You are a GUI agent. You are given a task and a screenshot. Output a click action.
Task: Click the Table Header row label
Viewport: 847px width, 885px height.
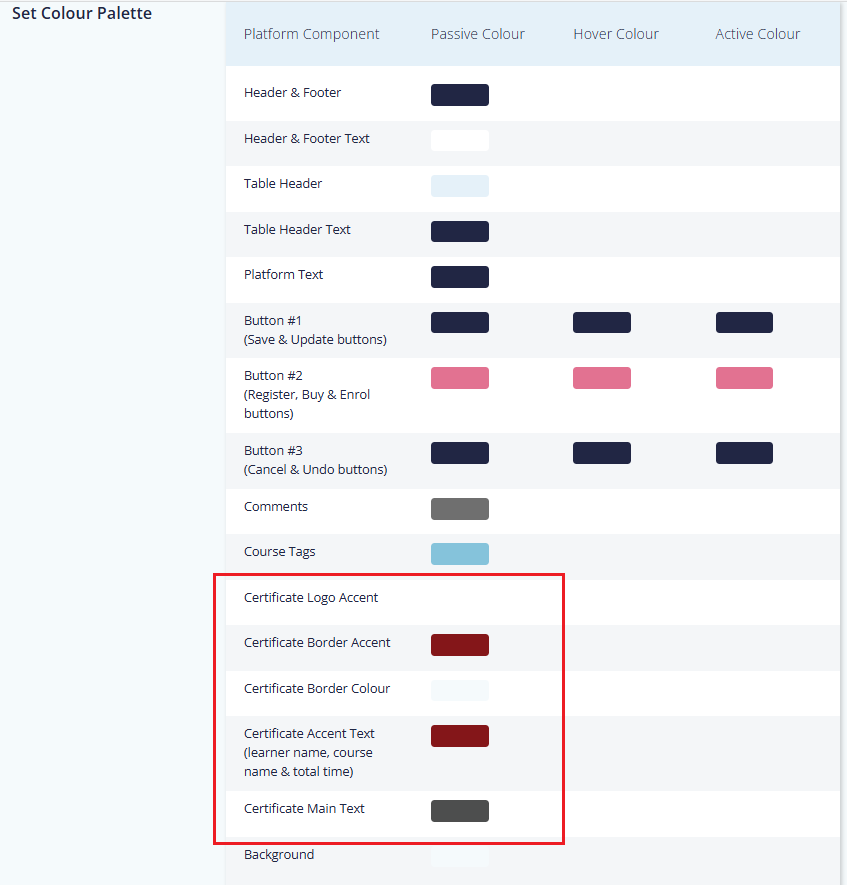[x=283, y=184]
